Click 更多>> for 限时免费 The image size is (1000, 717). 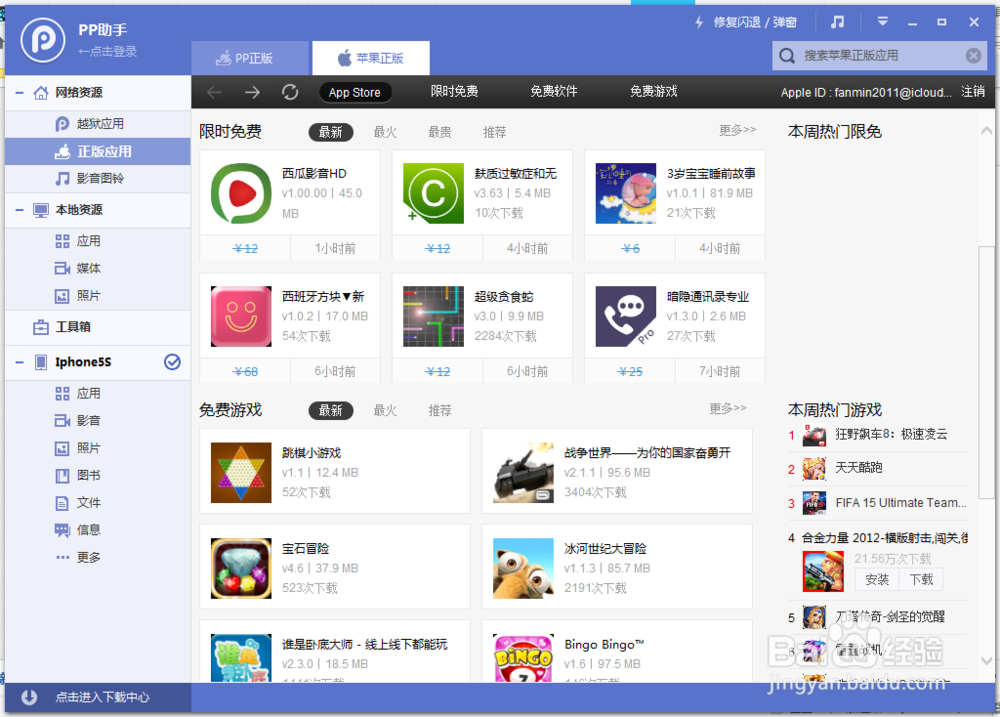(x=737, y=130)
